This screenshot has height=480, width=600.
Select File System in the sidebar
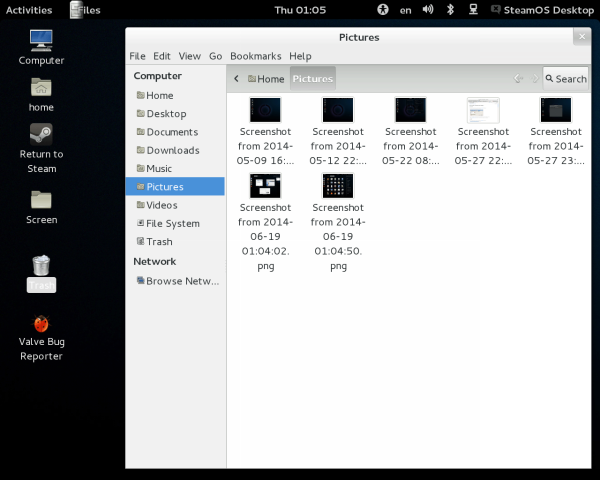pyautogui.click(x=172, y=223)
